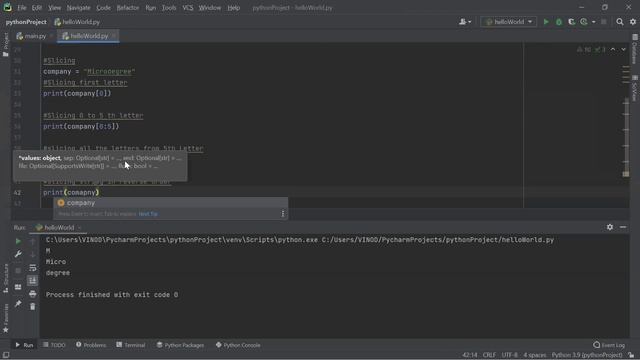
Task: Hide the Run tool window with minus icon
Action: [x=623, y=227]
